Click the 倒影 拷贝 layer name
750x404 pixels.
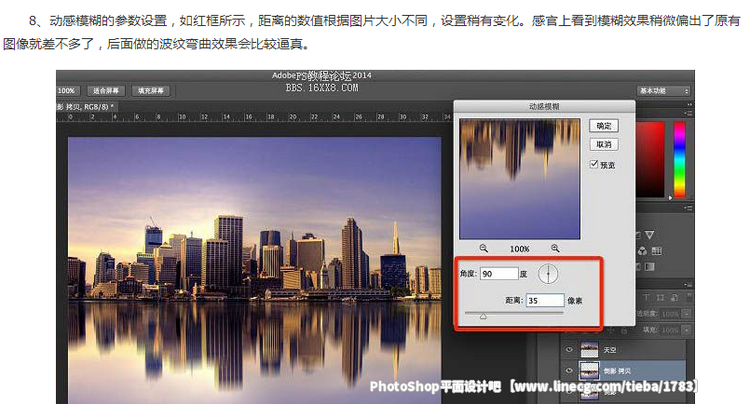tap(616, 371)
